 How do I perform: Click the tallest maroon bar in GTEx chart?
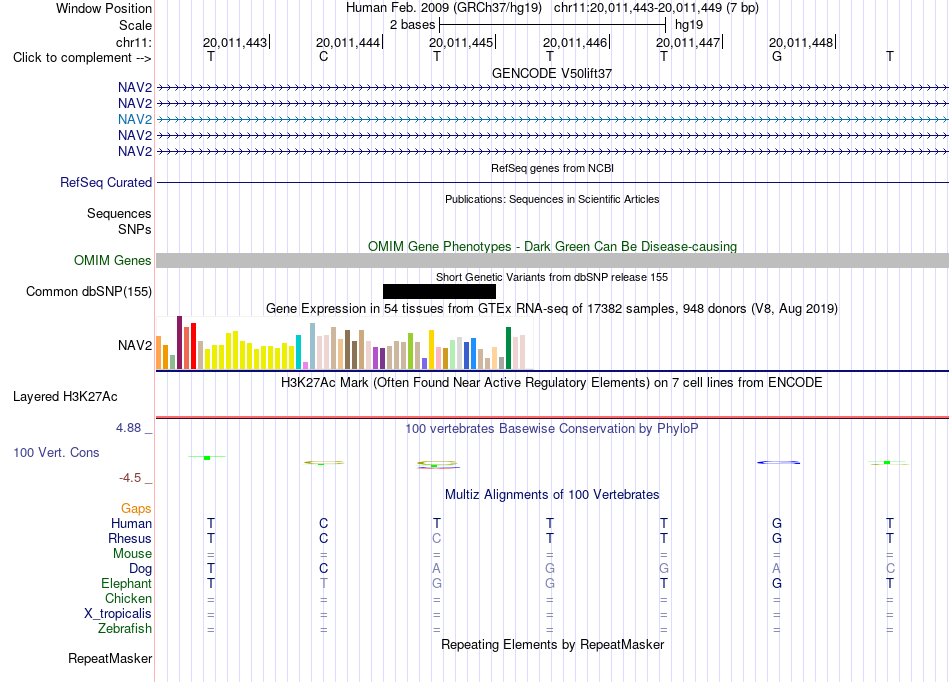(x=179, y=343)
